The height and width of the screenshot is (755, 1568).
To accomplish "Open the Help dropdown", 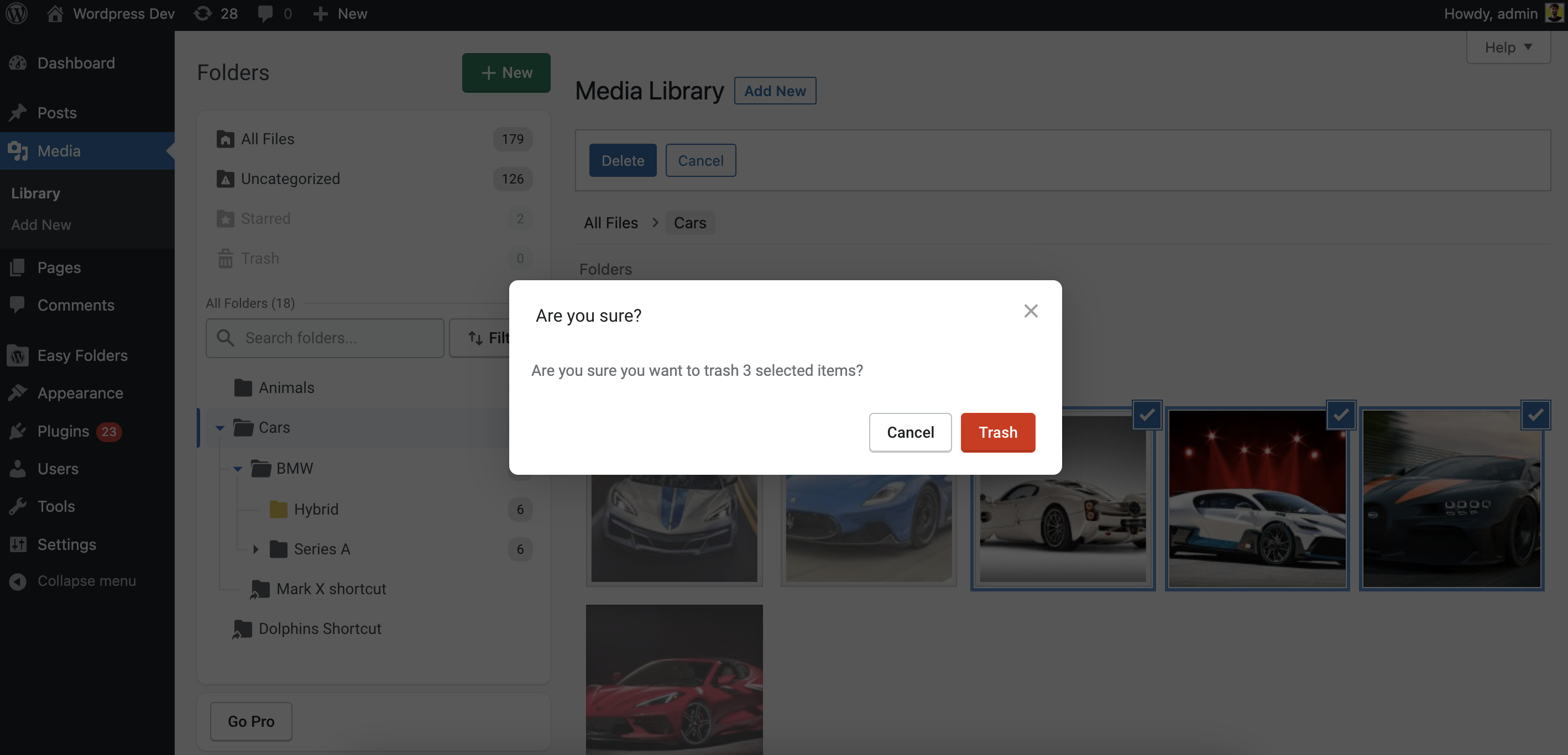I will pos(1508,48).
